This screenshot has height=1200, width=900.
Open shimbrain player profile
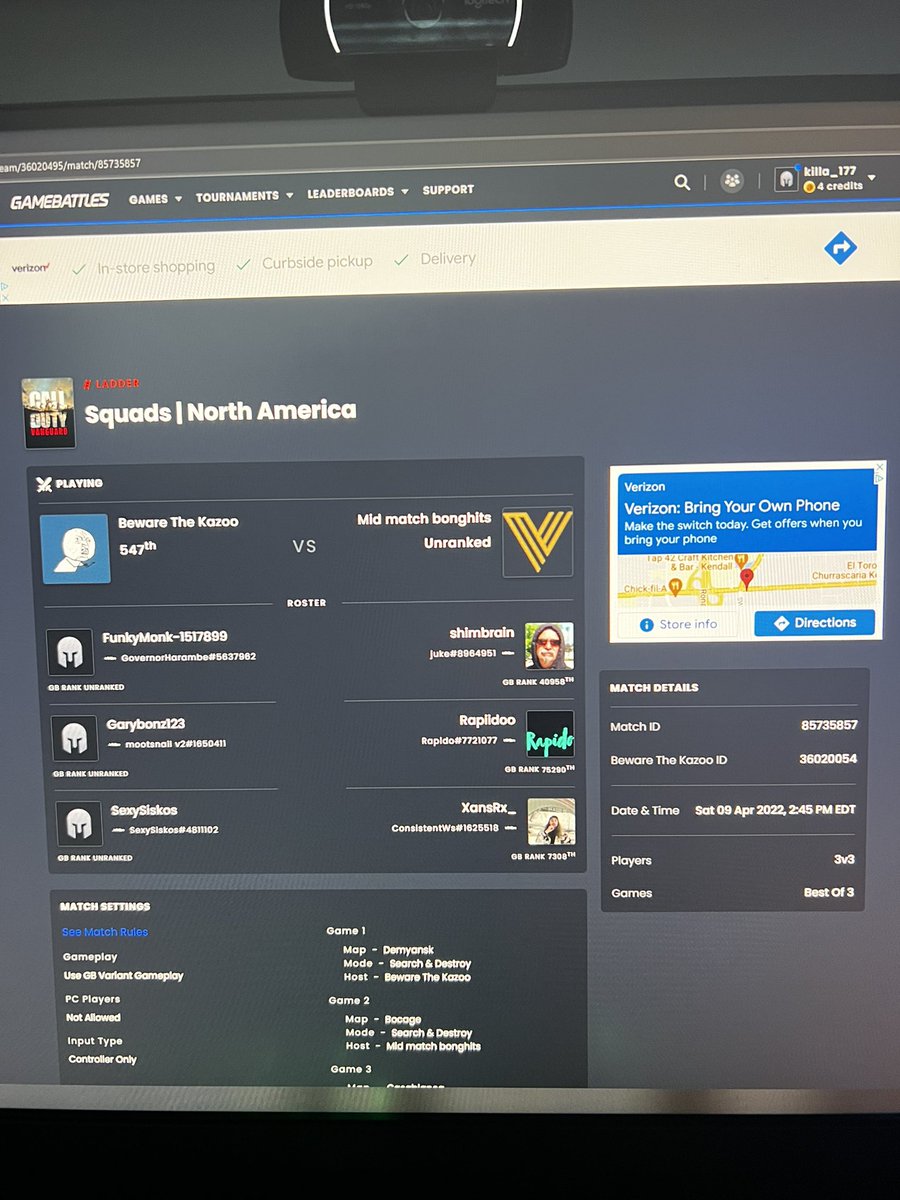point(482,633)
